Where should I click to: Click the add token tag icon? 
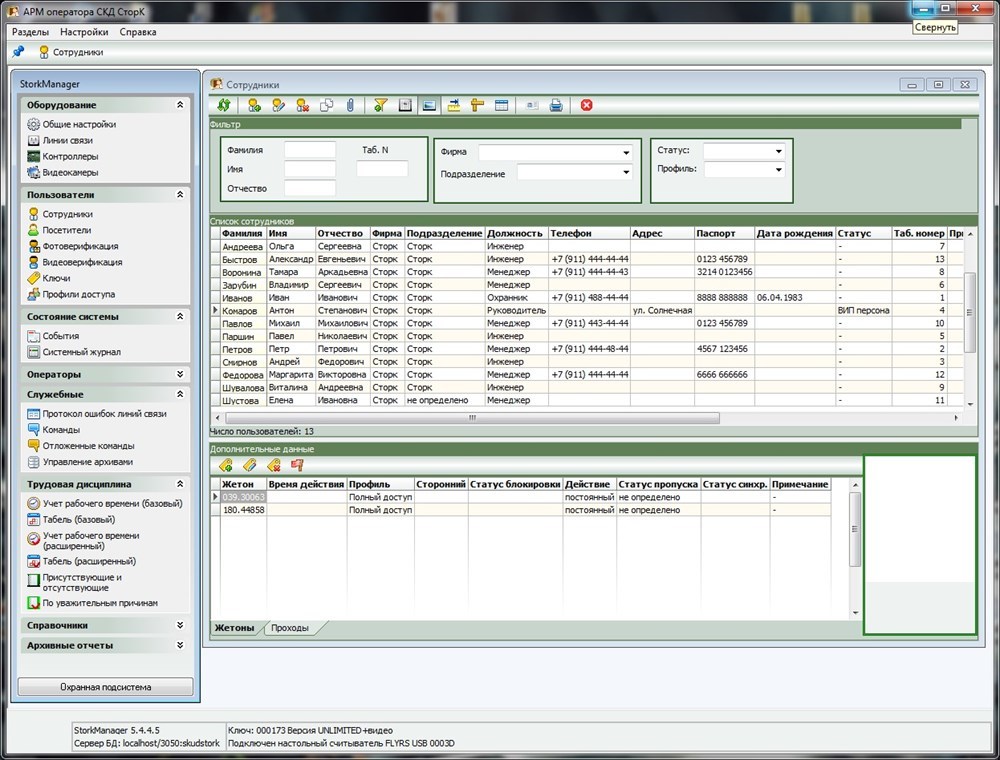[x=225, y=465]
